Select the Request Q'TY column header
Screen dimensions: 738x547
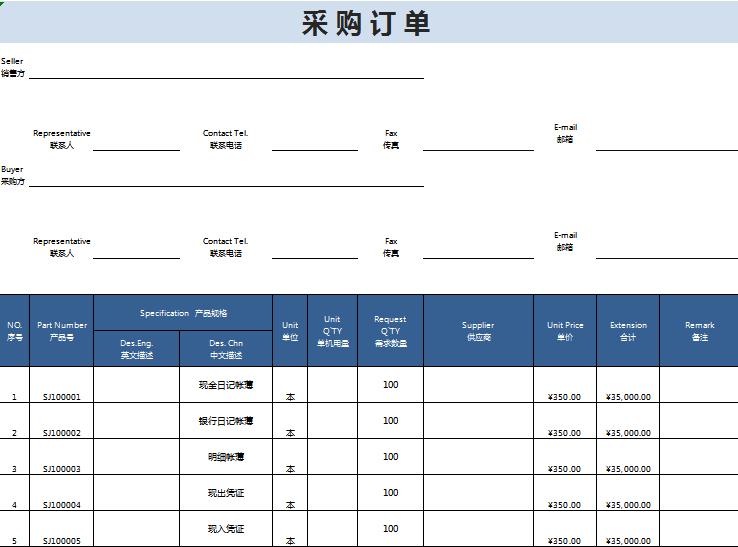(x=390, y=331)
